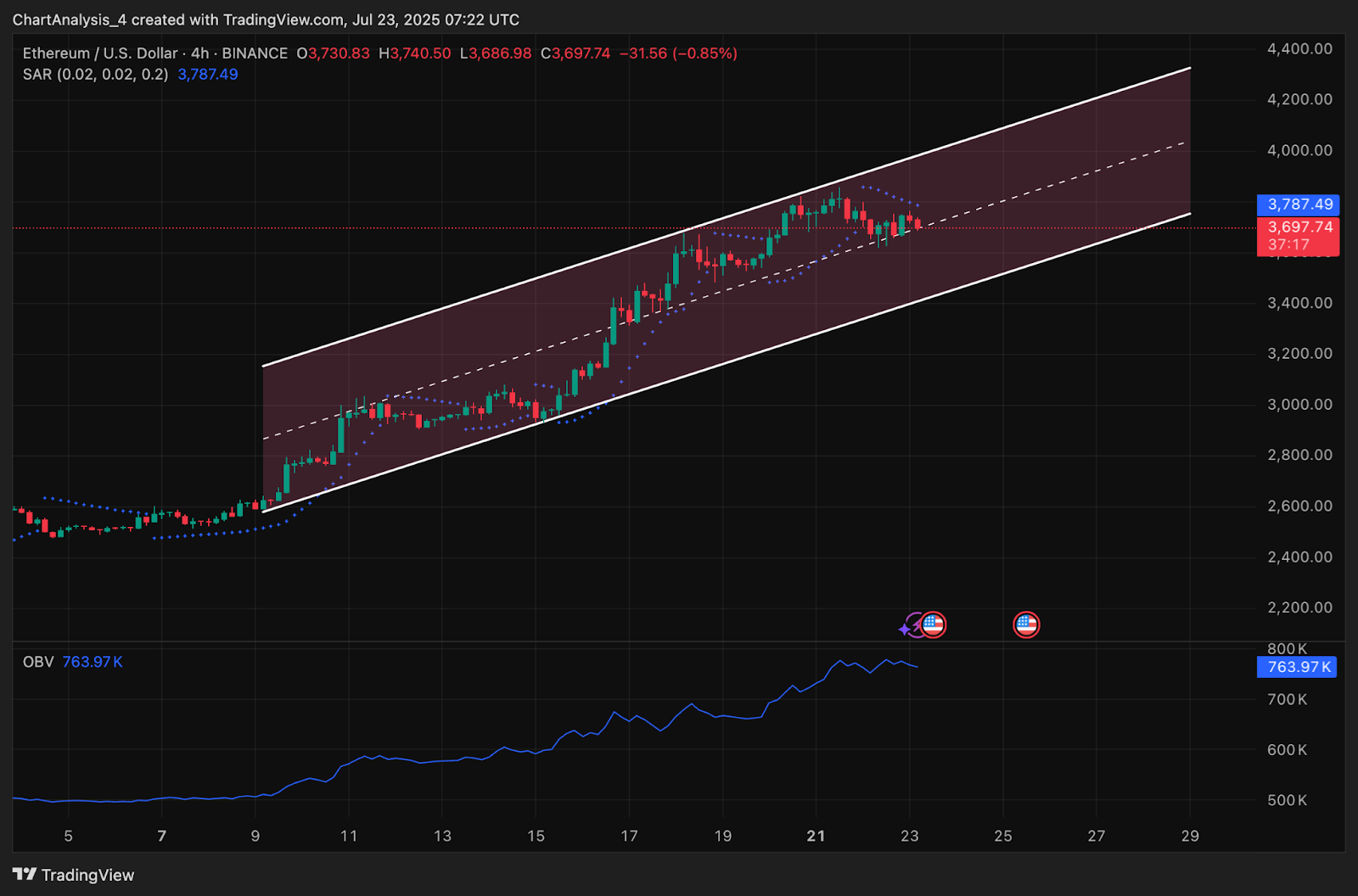Screen dimensions: 1358x896
Task: Click the purple sparkle event icon on the chart
Action: [x=909, y=627]
